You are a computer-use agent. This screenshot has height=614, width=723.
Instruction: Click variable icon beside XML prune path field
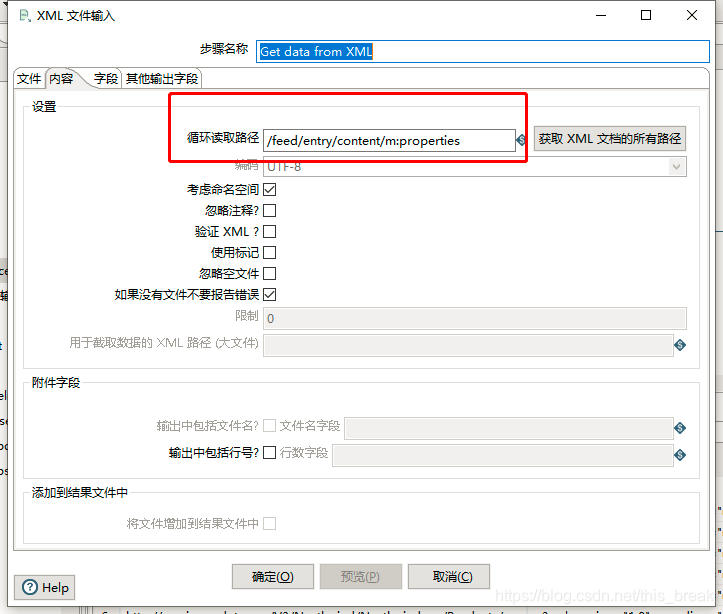(x=680, y=345)
